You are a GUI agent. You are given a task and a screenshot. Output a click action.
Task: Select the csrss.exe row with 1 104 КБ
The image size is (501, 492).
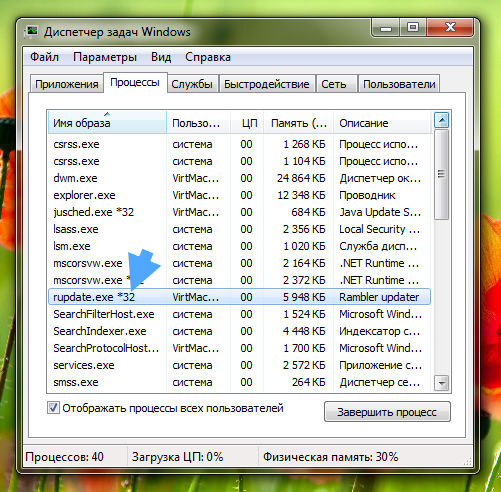click(x=239, y=161)
